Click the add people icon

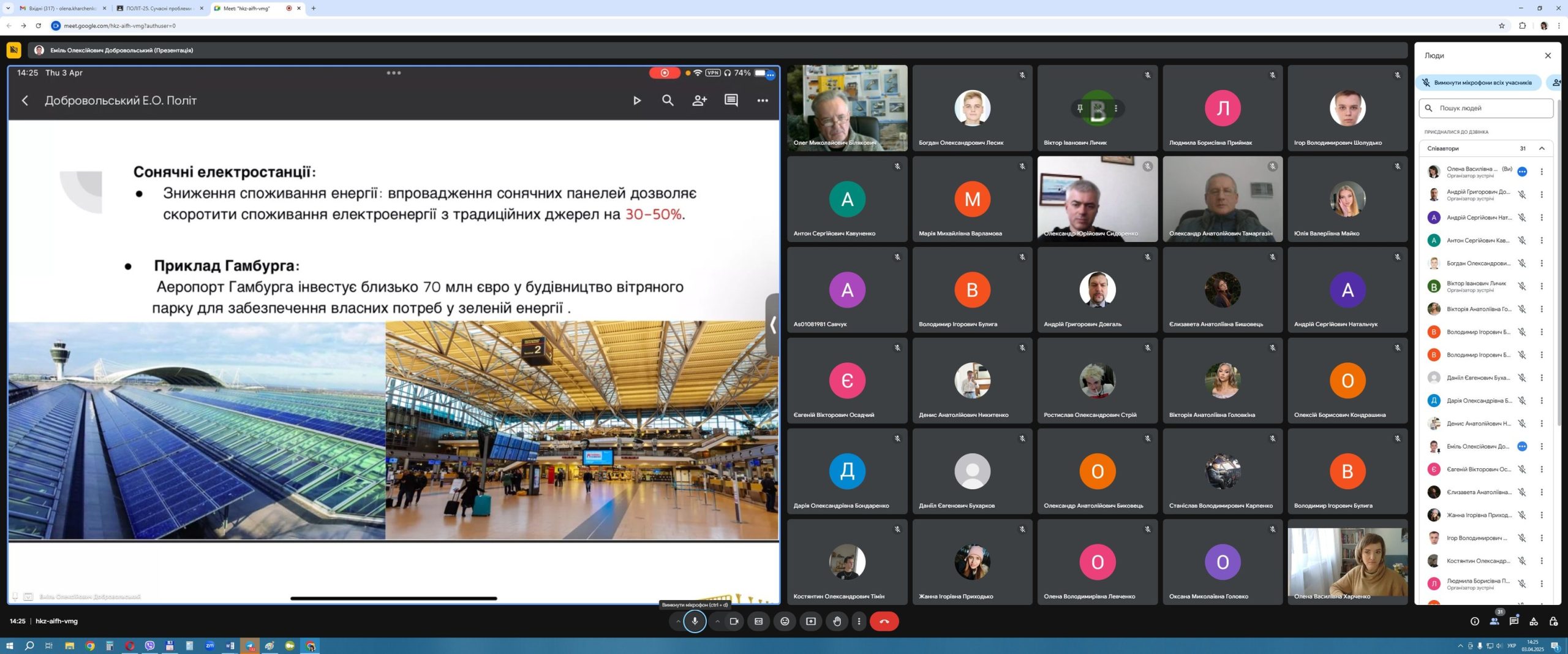pyautogui.click(x=1556, y=82)
